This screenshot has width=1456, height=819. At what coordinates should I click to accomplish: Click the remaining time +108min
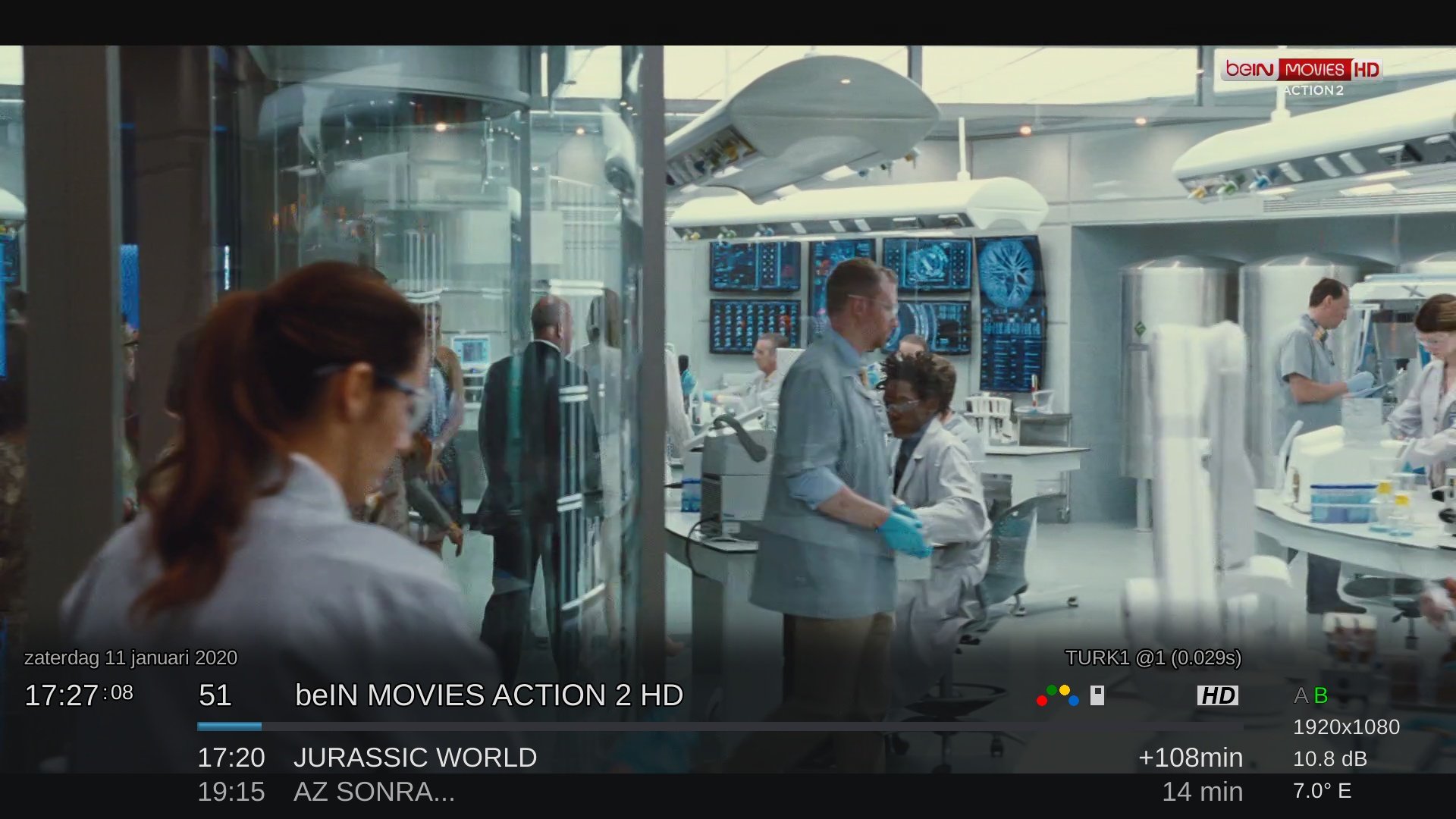(x=1191, y=758)
